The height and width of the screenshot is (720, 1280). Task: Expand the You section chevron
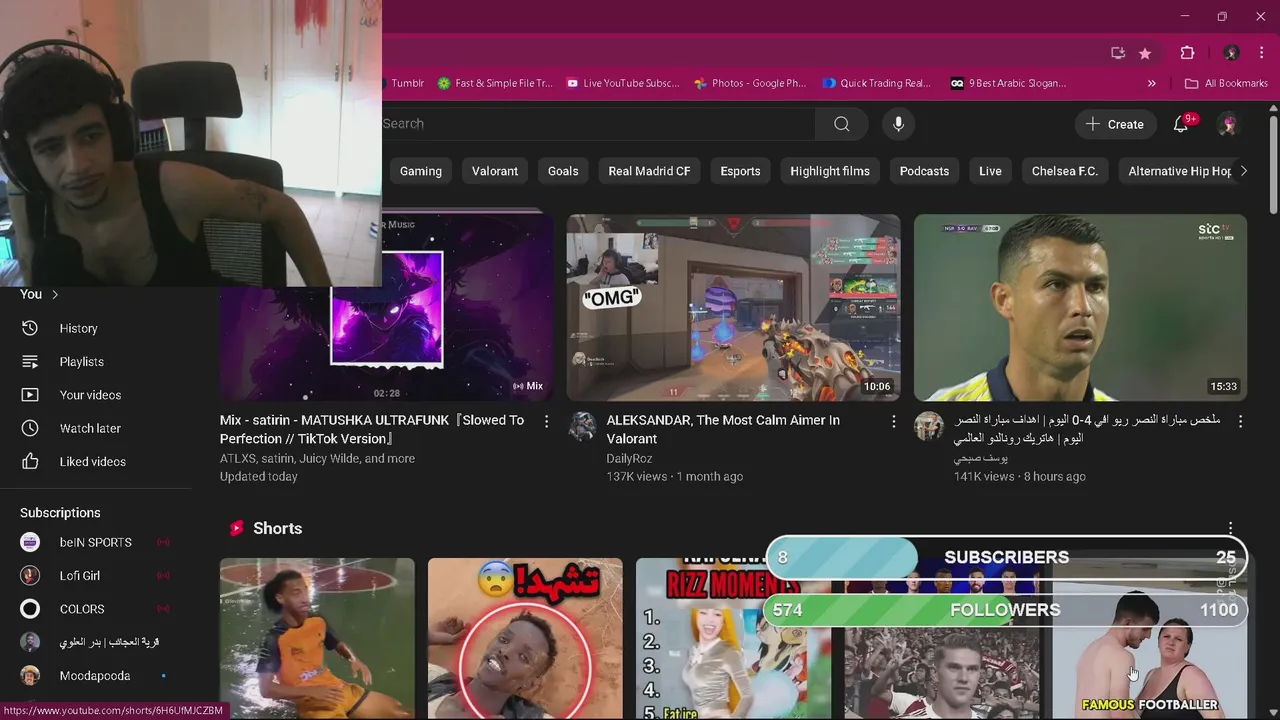click(55, 295)
